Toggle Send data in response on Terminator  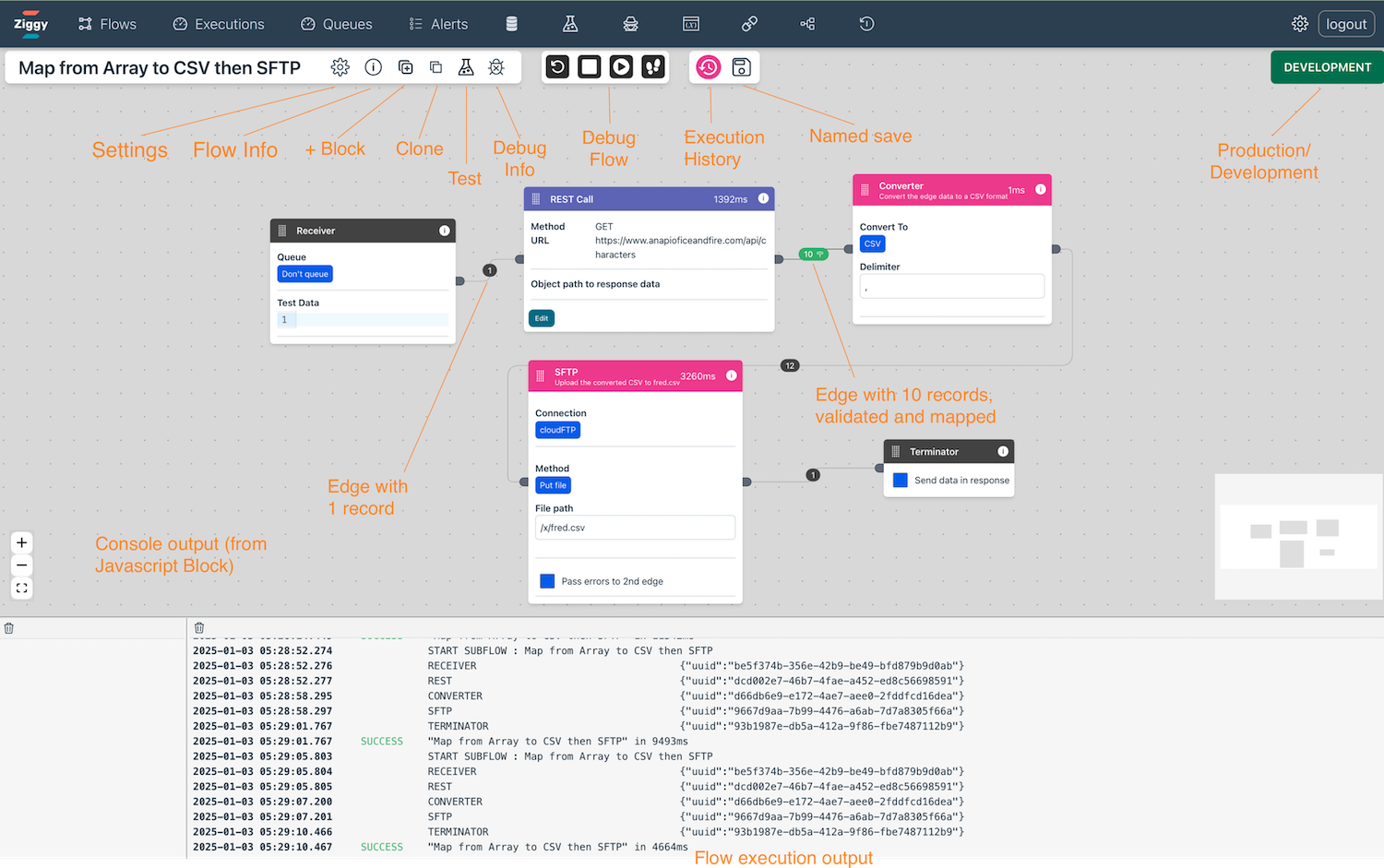click(x=899, y=480)
